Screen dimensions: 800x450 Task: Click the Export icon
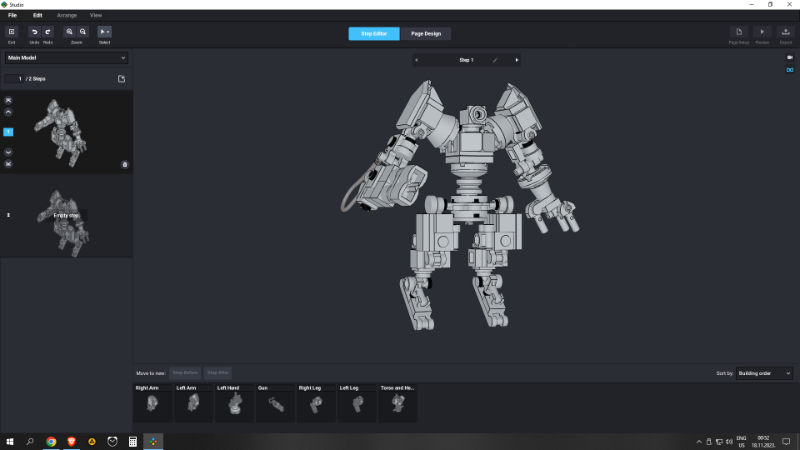click(x=786, y=33)
